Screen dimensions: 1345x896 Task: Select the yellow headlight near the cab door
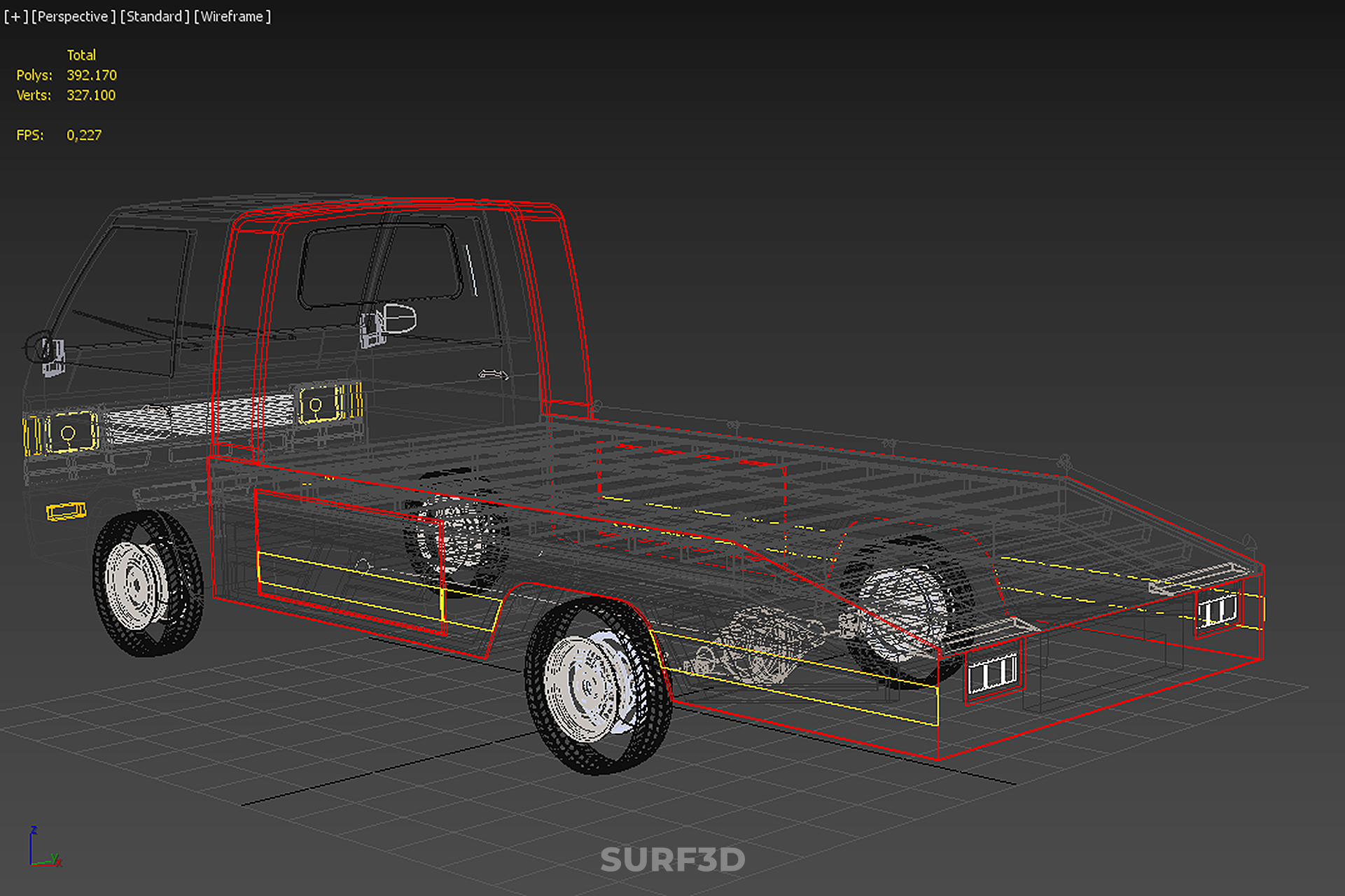319,405
